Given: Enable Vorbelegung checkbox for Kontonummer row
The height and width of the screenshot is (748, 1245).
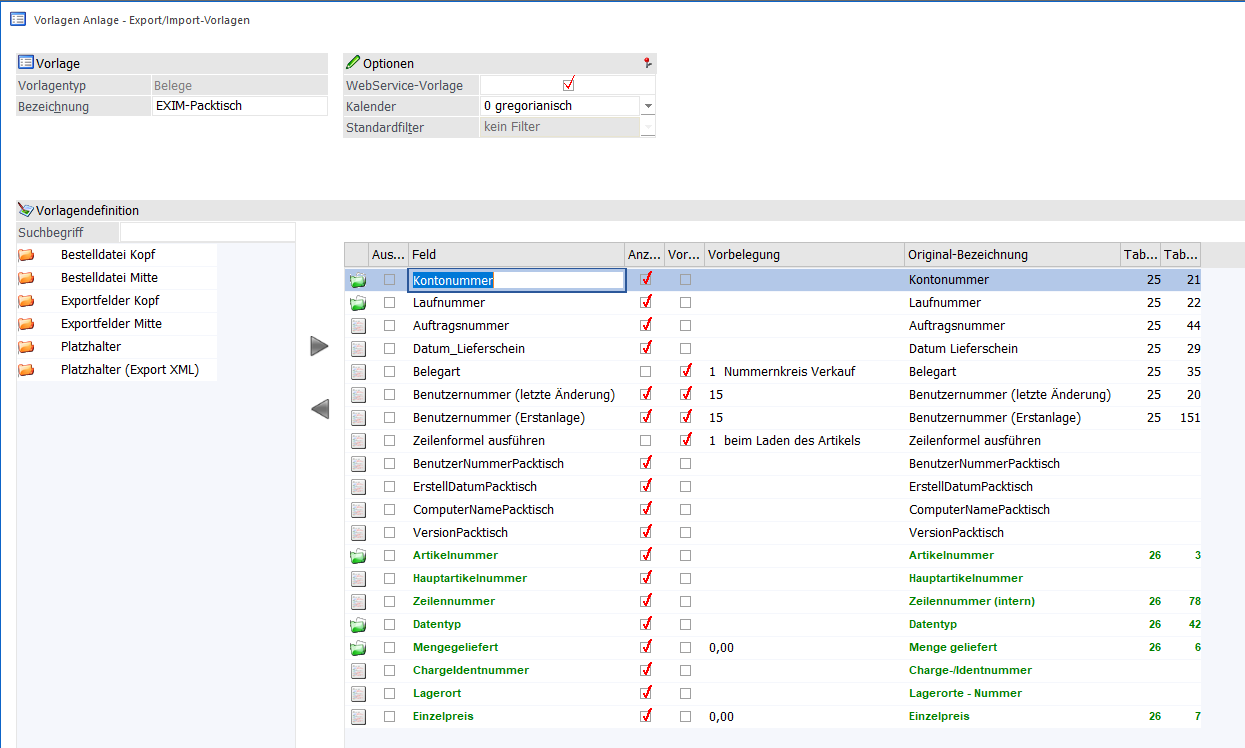Looking at the screenshot, I should [685, 280].
